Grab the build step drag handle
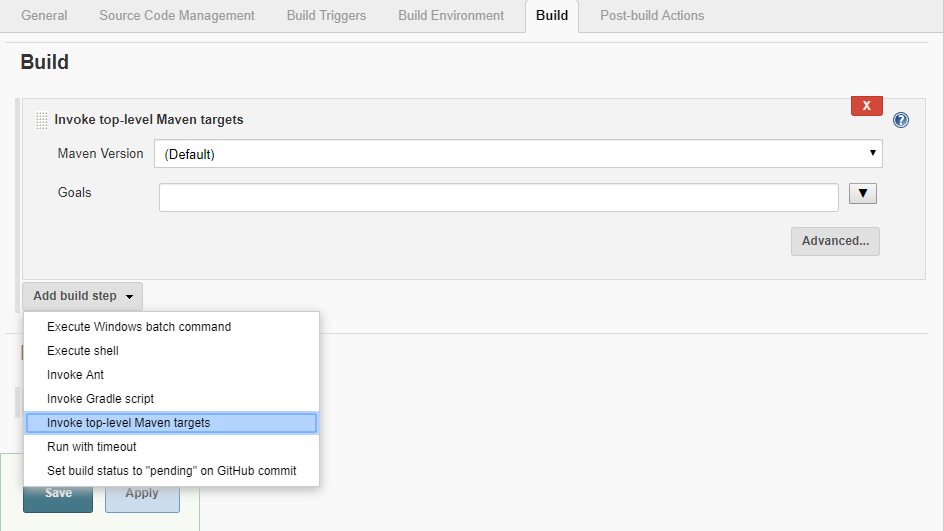The height and width of the screenshot is (531, 944). coord(41,120)
